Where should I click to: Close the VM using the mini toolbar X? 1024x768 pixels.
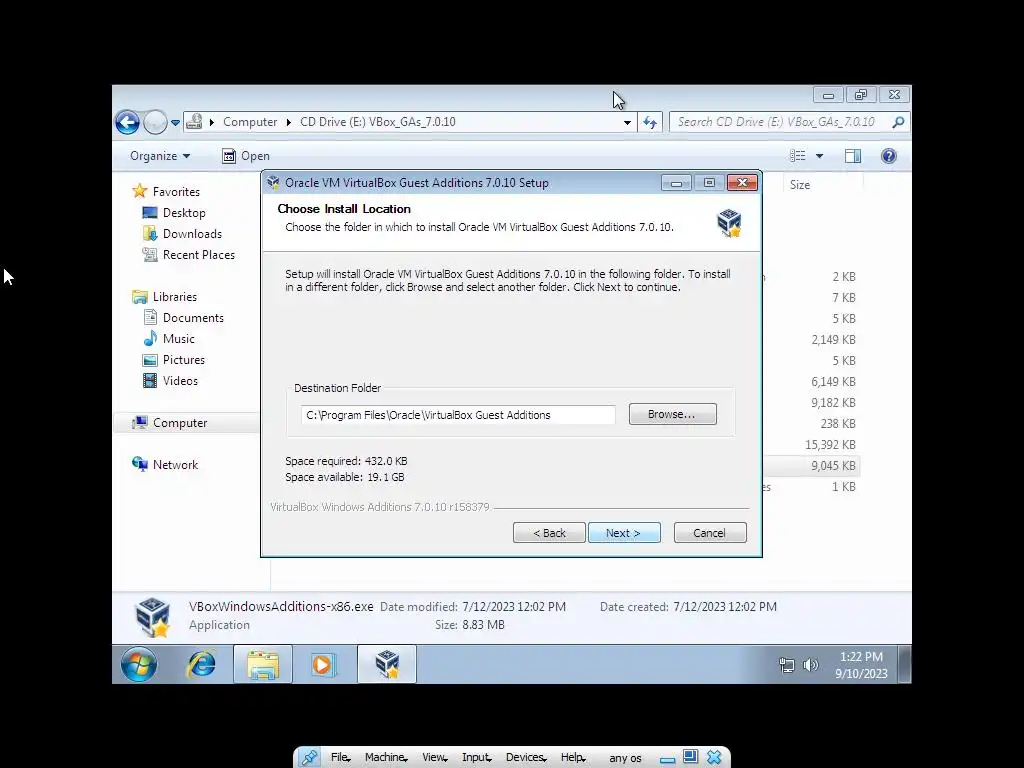coord(714,758)
